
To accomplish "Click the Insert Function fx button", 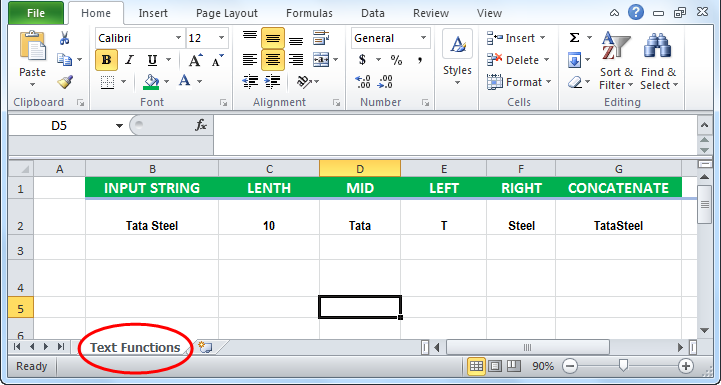I will click(x=201, y=125).
